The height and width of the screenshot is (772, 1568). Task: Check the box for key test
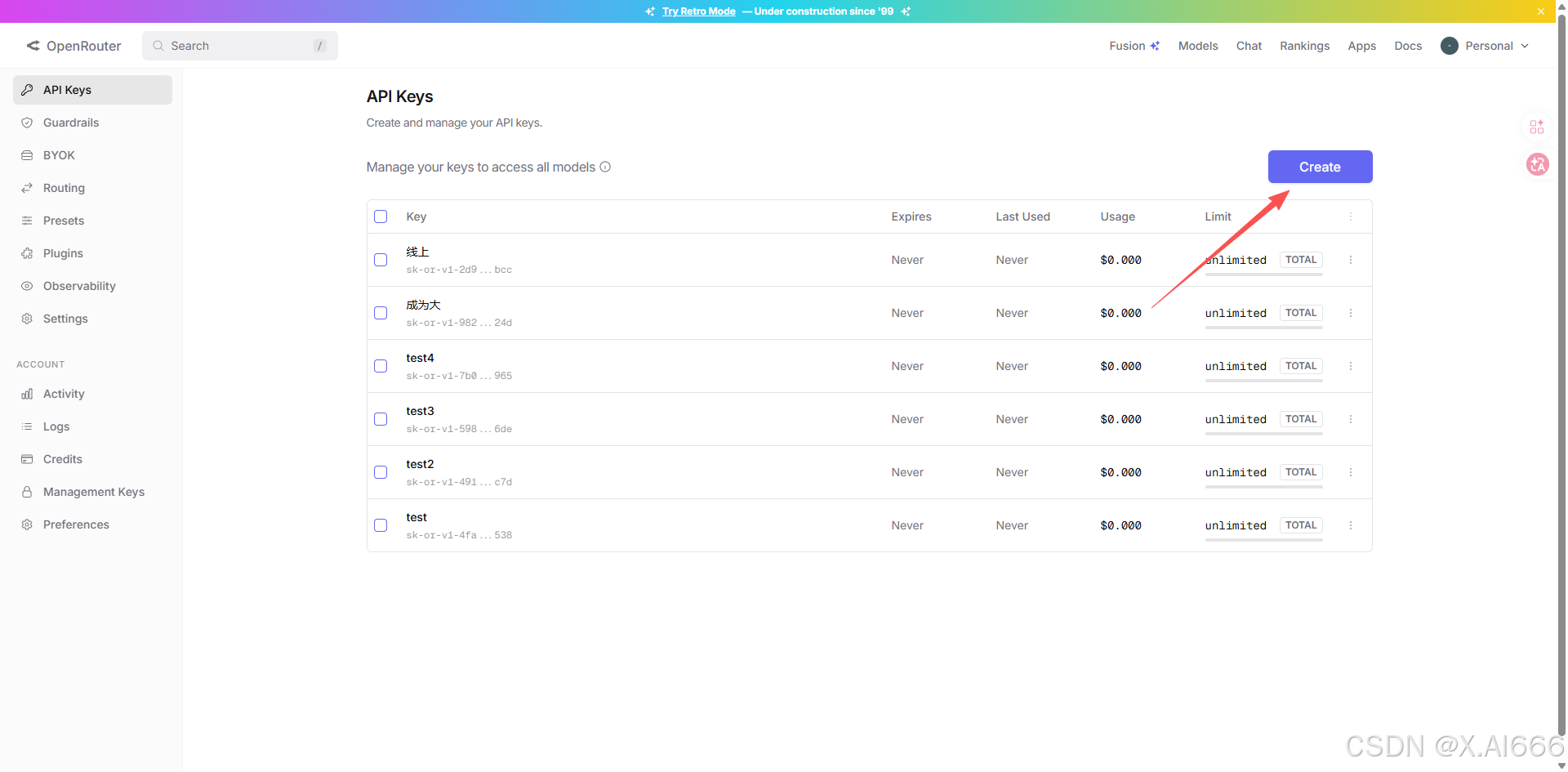381,525
